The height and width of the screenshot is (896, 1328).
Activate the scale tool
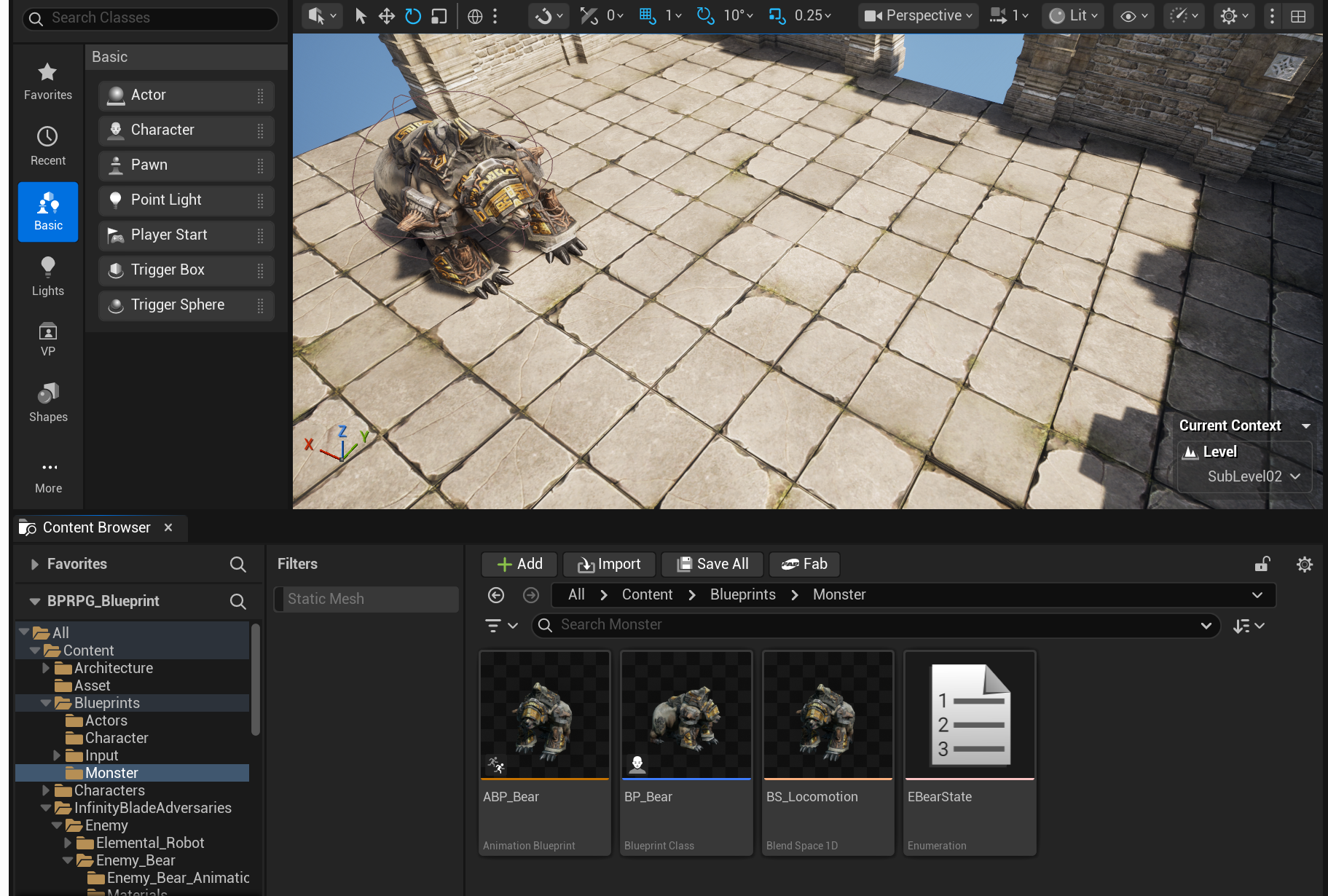click(x=439, y=15)
